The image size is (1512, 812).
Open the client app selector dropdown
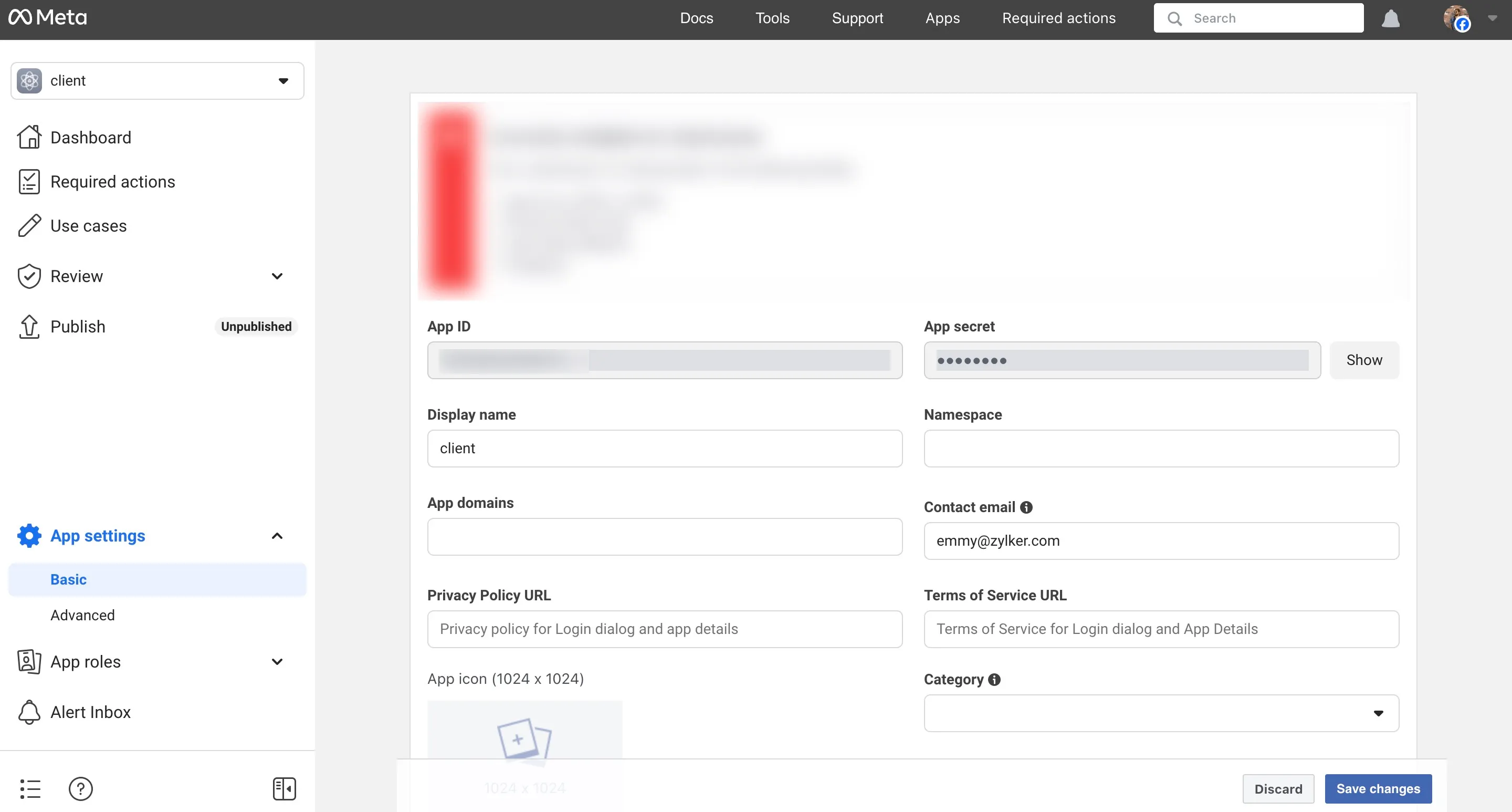(157, 80)
